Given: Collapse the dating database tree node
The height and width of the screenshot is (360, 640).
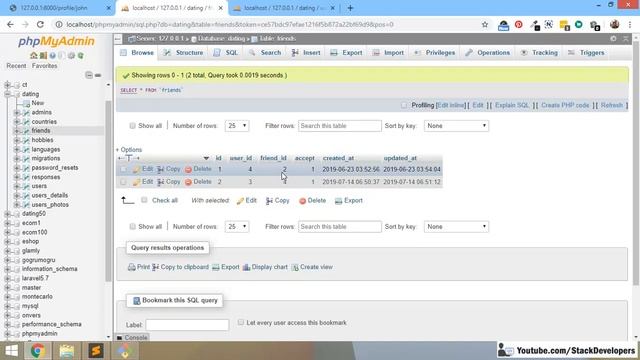Looking at the screenshot, I should click(7, 94).
